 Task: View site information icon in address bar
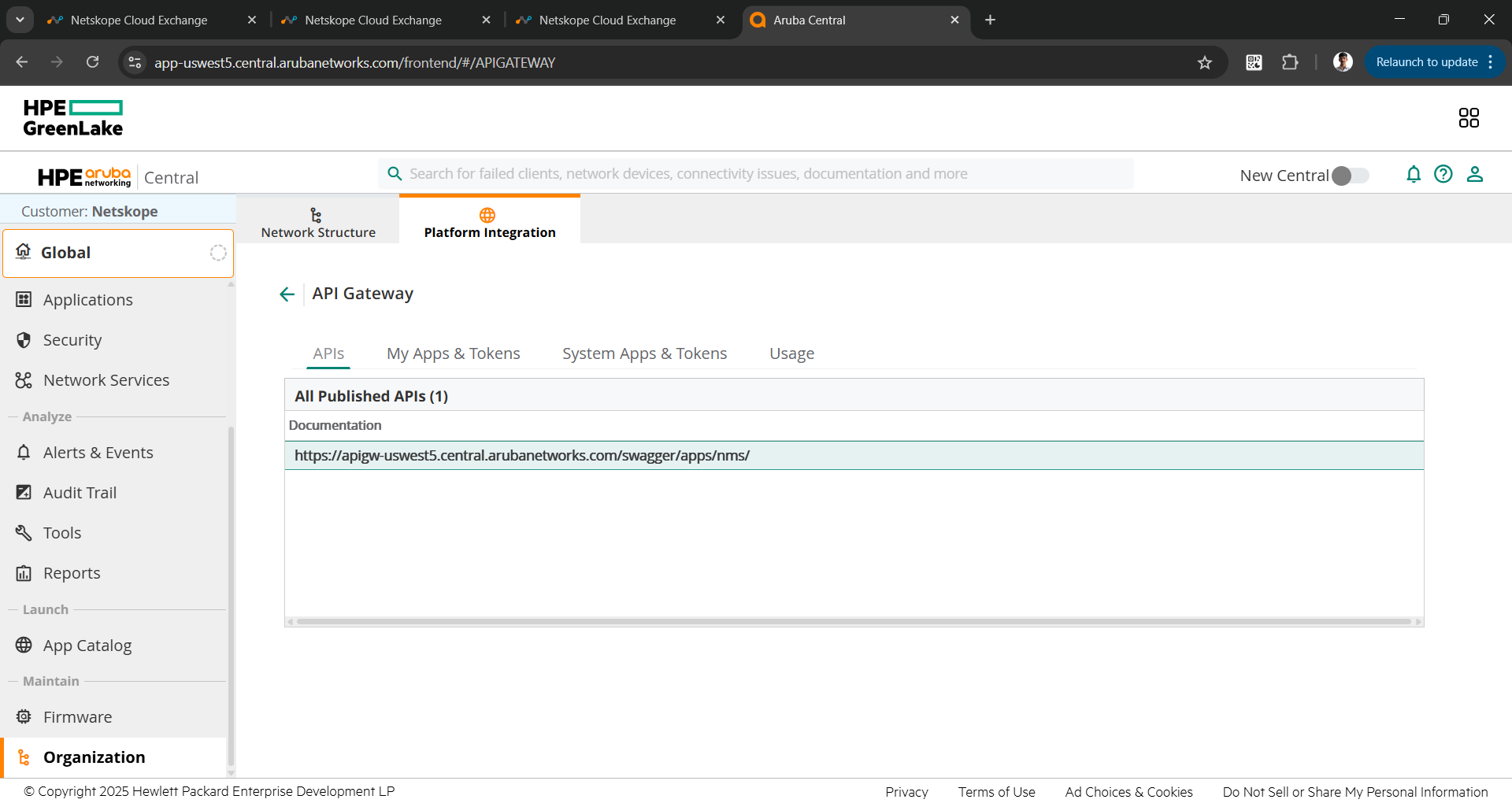[x=135, y=62]
